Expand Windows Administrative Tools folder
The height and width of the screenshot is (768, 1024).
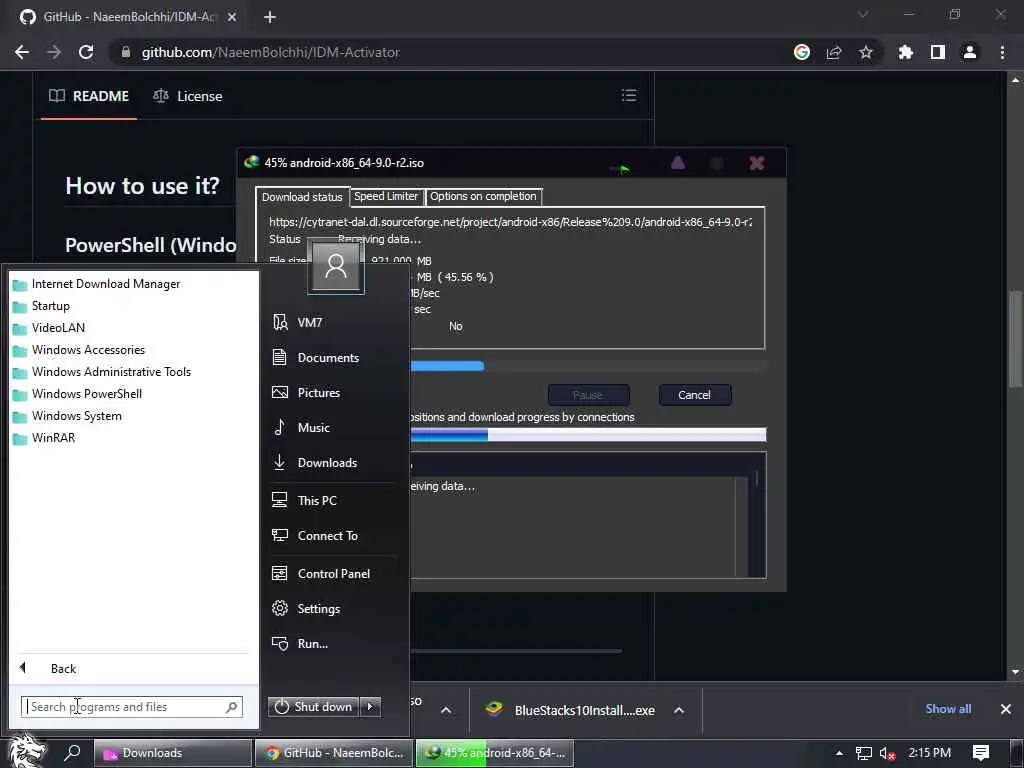click(110, 372)
